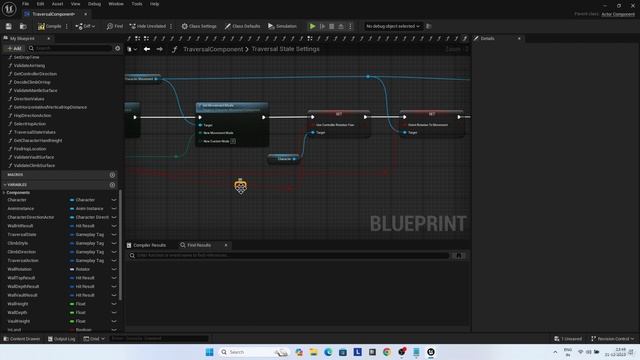Open the Tools menu
This screenshot has width=640, height=360.
(137, 4)
